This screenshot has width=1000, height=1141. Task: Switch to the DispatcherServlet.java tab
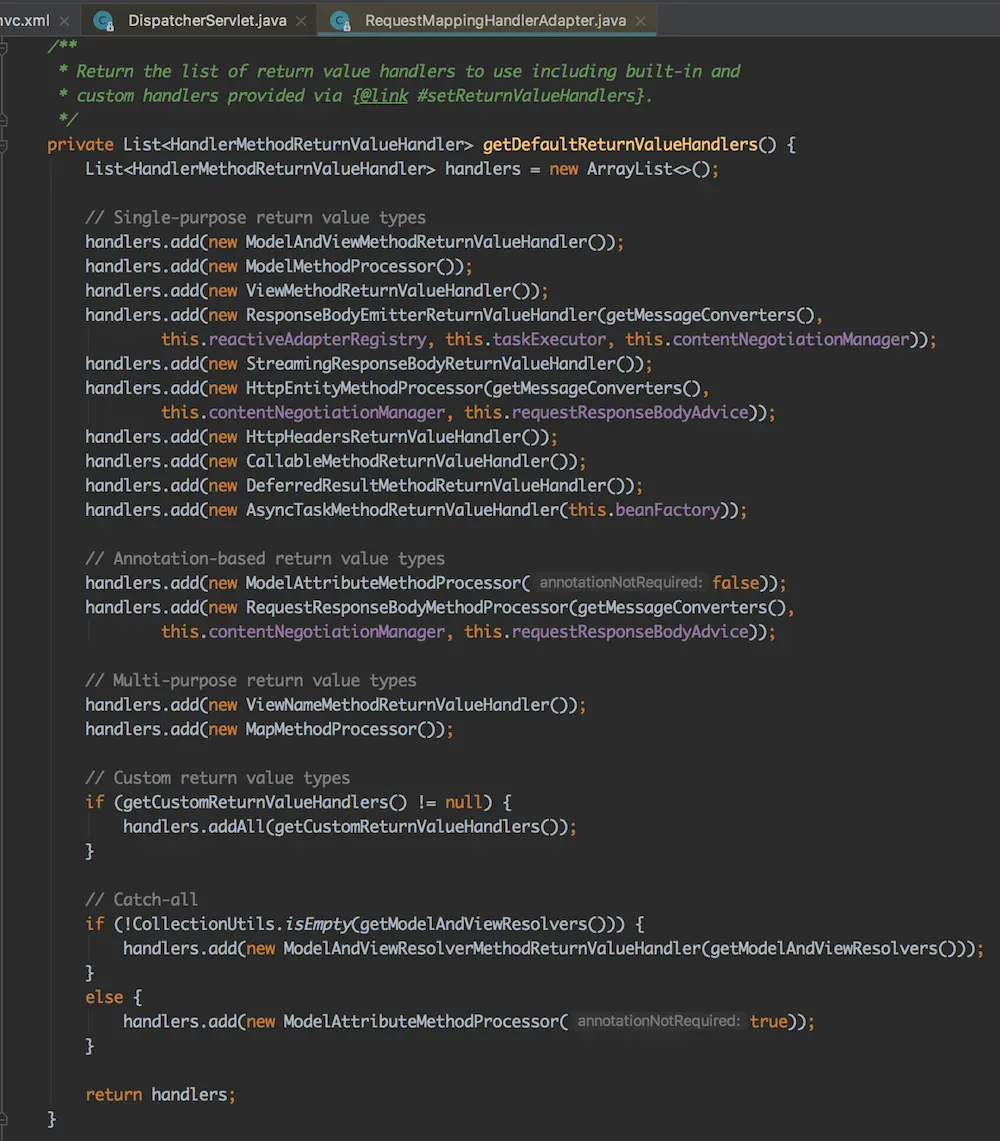[x=206, y=20]
